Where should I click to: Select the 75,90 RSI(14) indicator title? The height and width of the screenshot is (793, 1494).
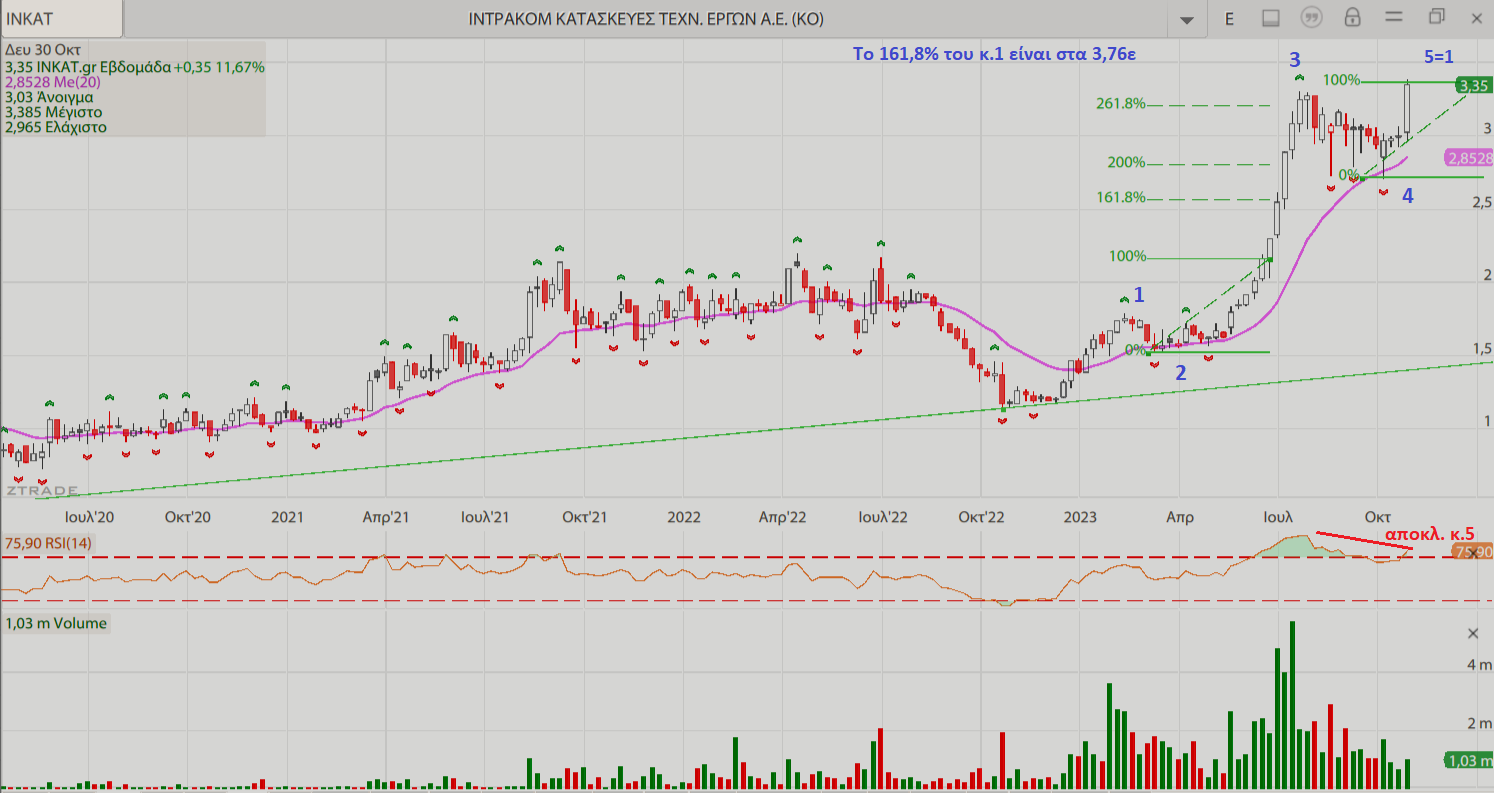pos(48,543)
